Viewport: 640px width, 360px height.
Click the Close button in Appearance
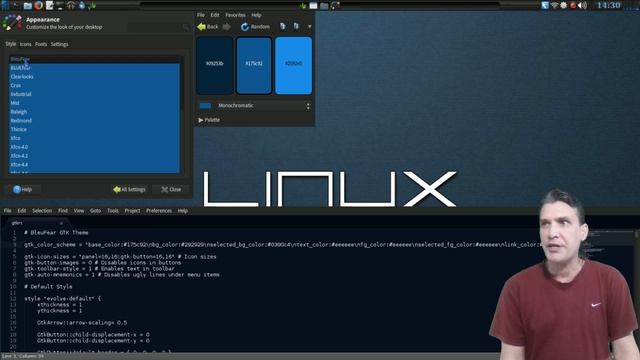(x=171, y=189)
